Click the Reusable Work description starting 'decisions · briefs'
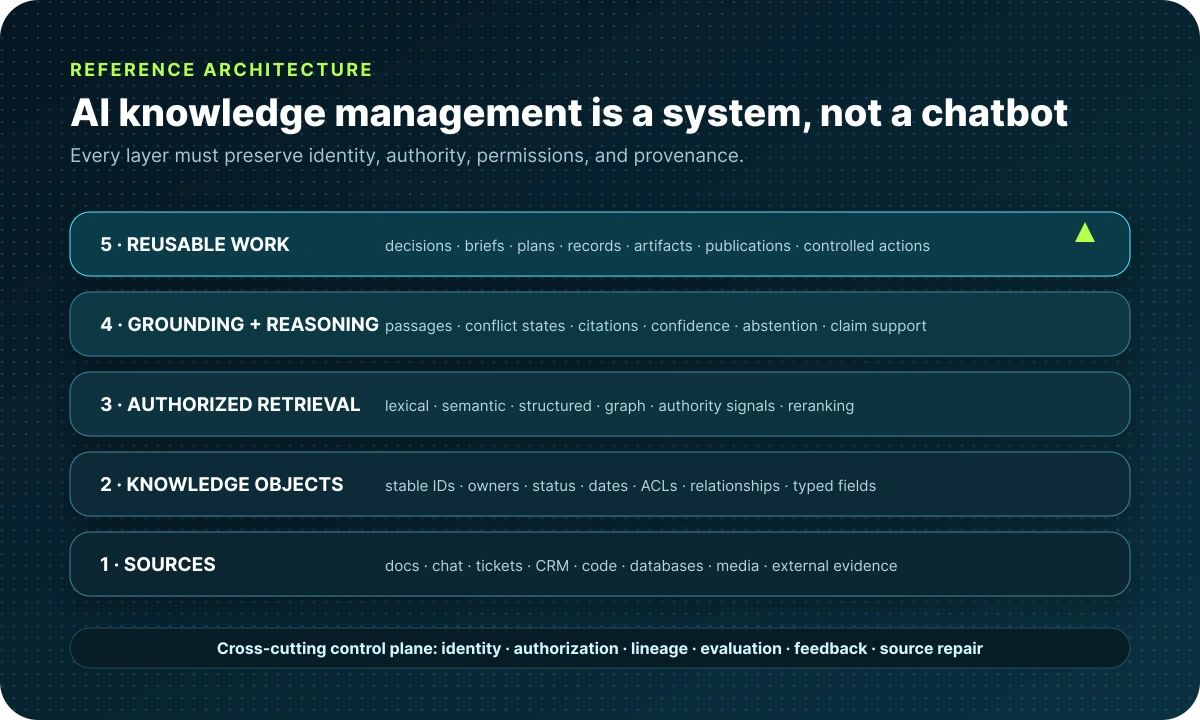Viewport: 1200px width, 720px height. tap(657, 246)
